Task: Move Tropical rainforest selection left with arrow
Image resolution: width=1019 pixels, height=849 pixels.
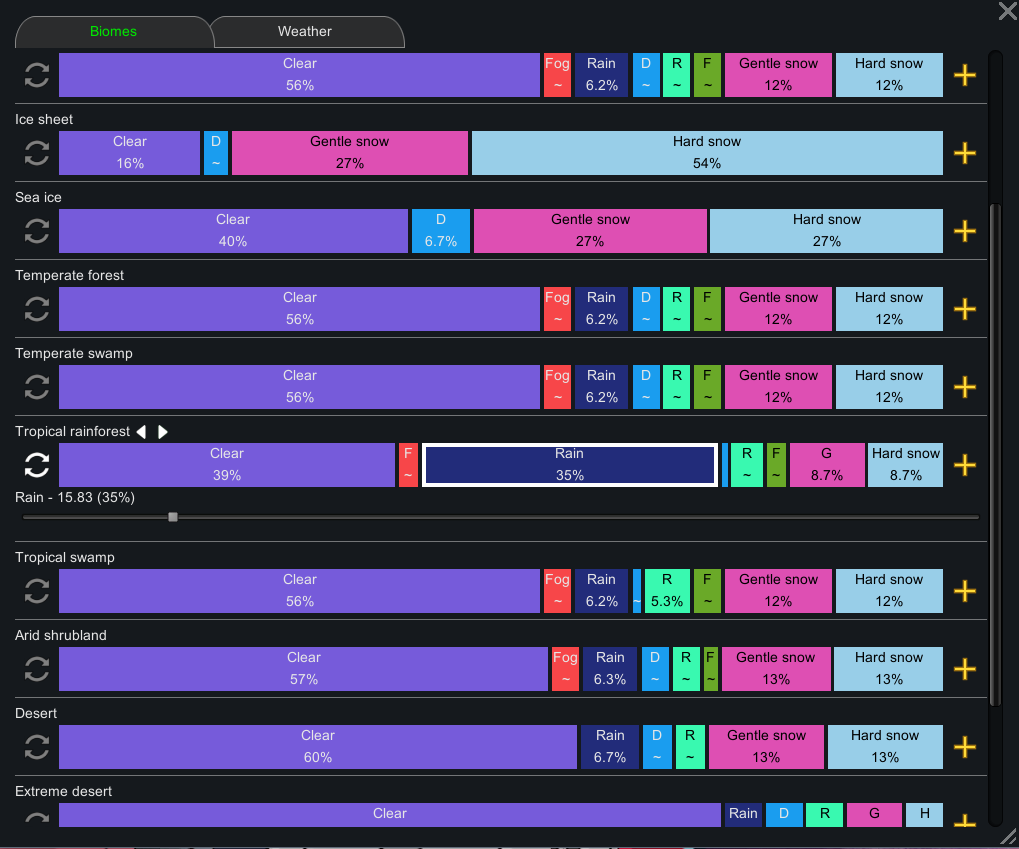Action: pos(141,432)
